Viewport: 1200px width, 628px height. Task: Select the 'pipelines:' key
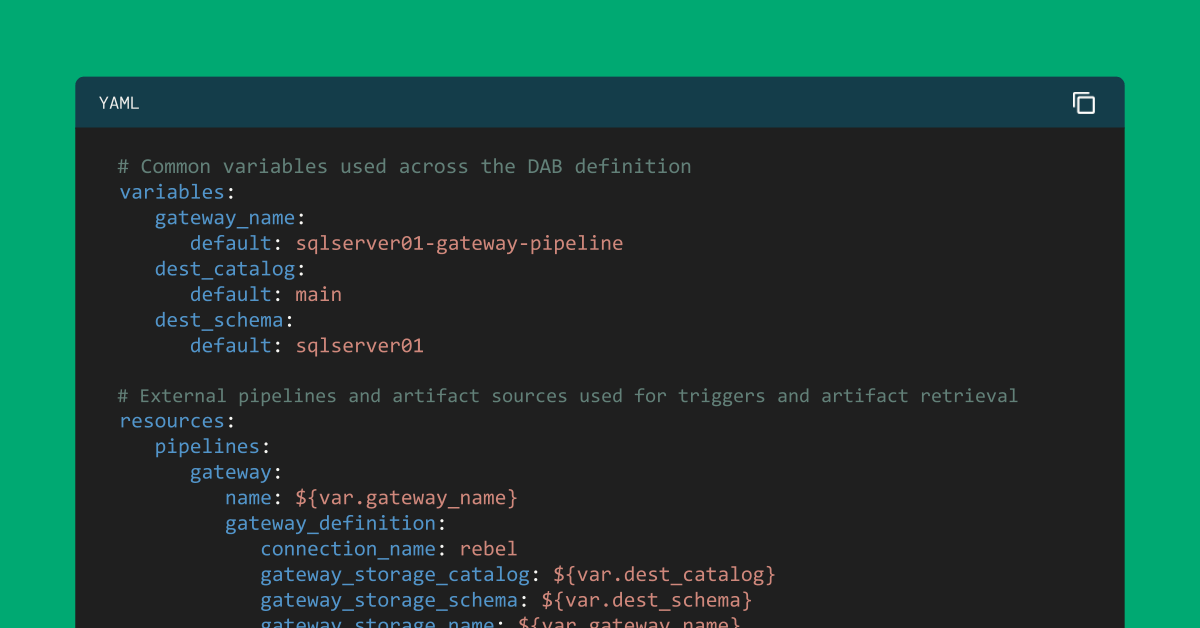212,447
